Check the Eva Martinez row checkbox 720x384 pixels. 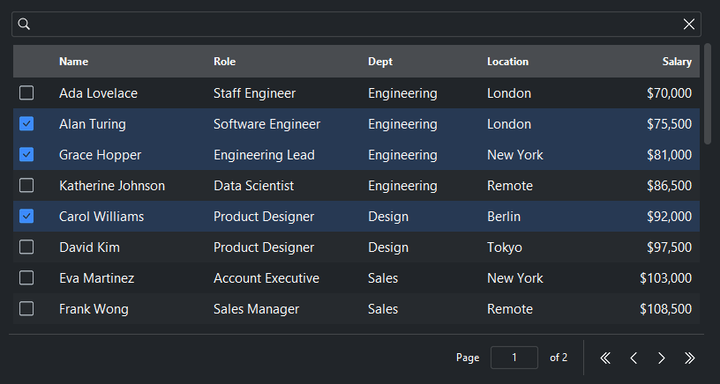coord(27,277)
